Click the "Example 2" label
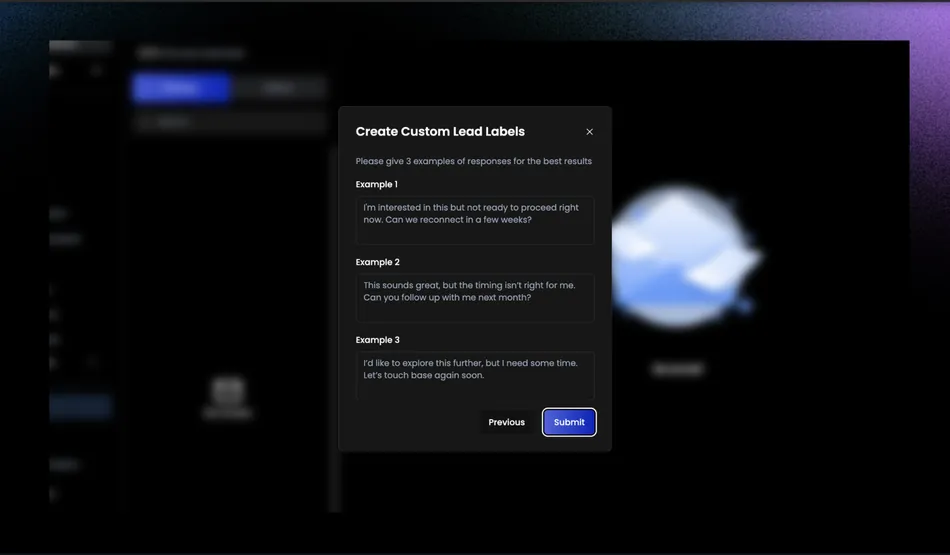 [x=377, y=262]
